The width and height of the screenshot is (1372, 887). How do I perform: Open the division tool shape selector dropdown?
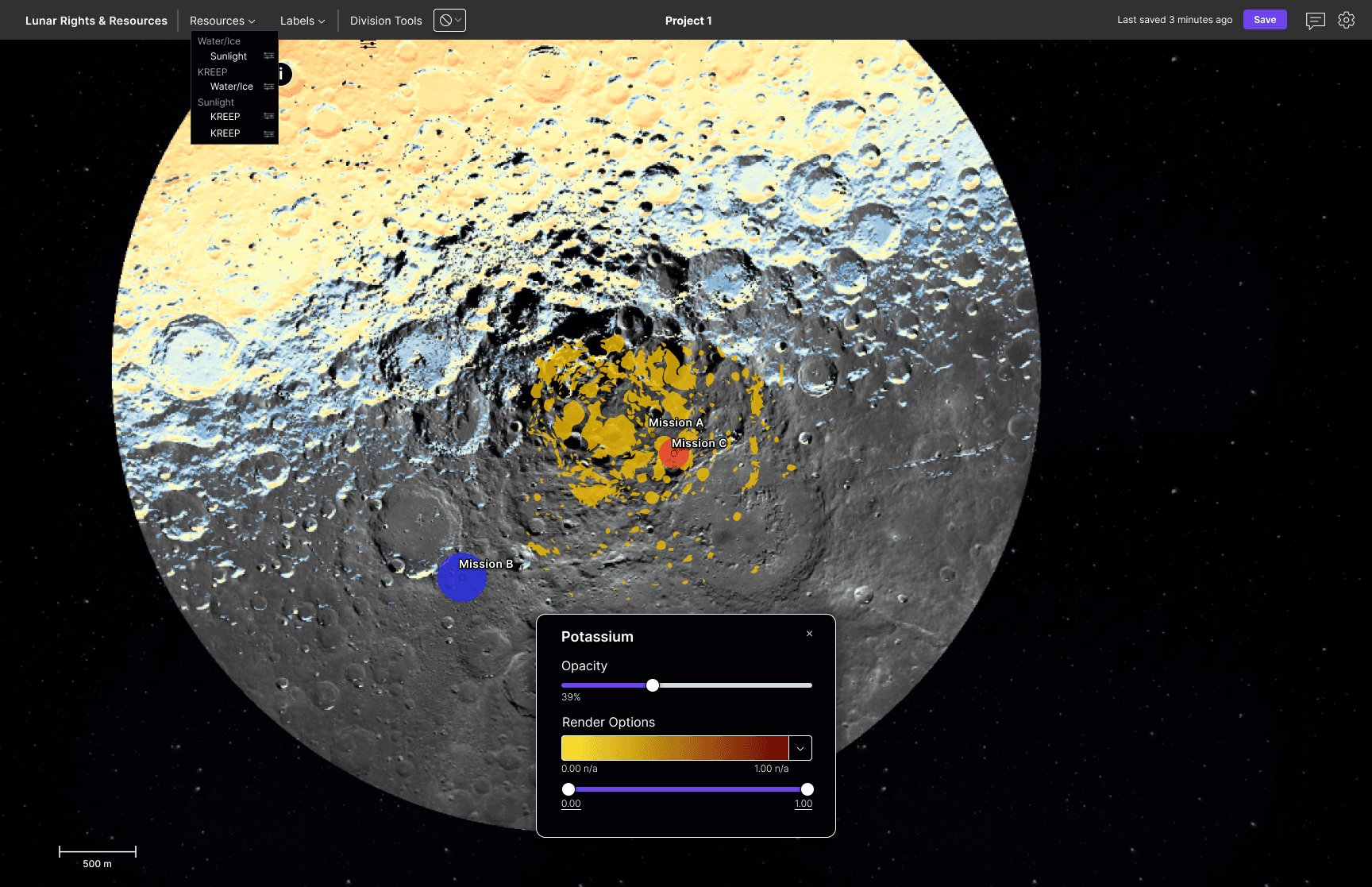[x=449, y=21]
